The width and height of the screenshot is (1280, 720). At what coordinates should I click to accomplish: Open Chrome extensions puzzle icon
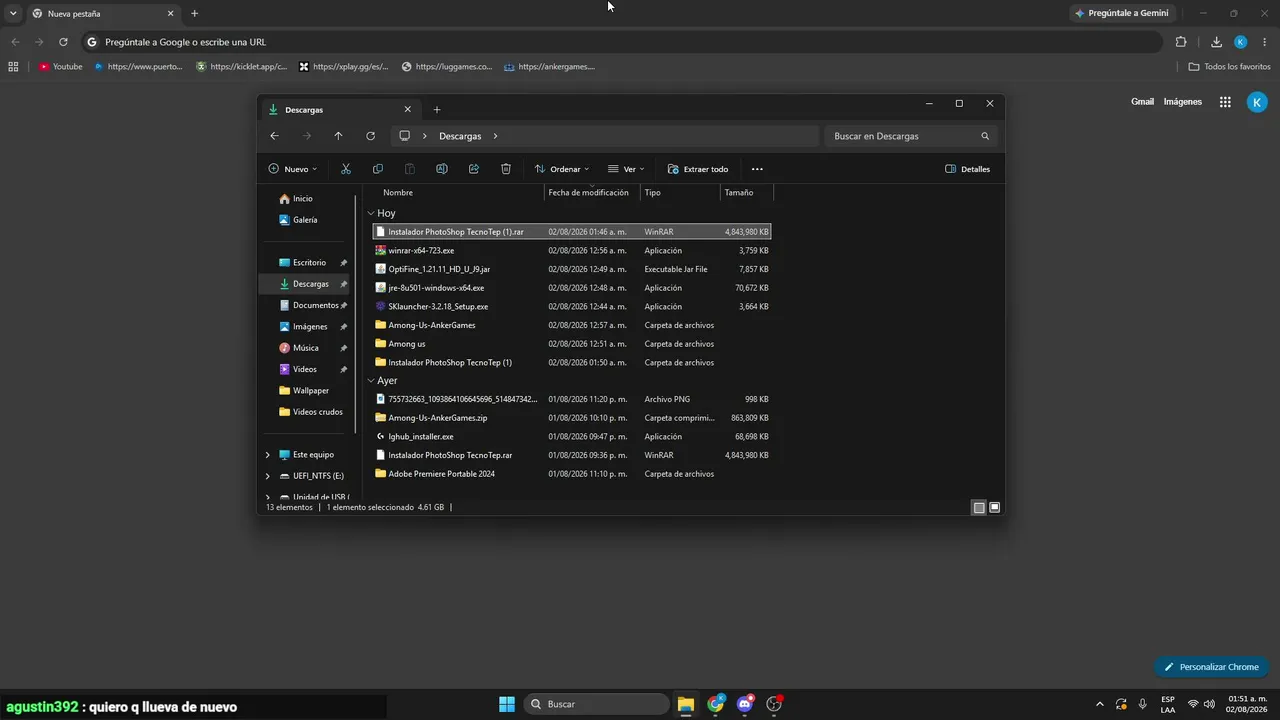[1181, 42]
